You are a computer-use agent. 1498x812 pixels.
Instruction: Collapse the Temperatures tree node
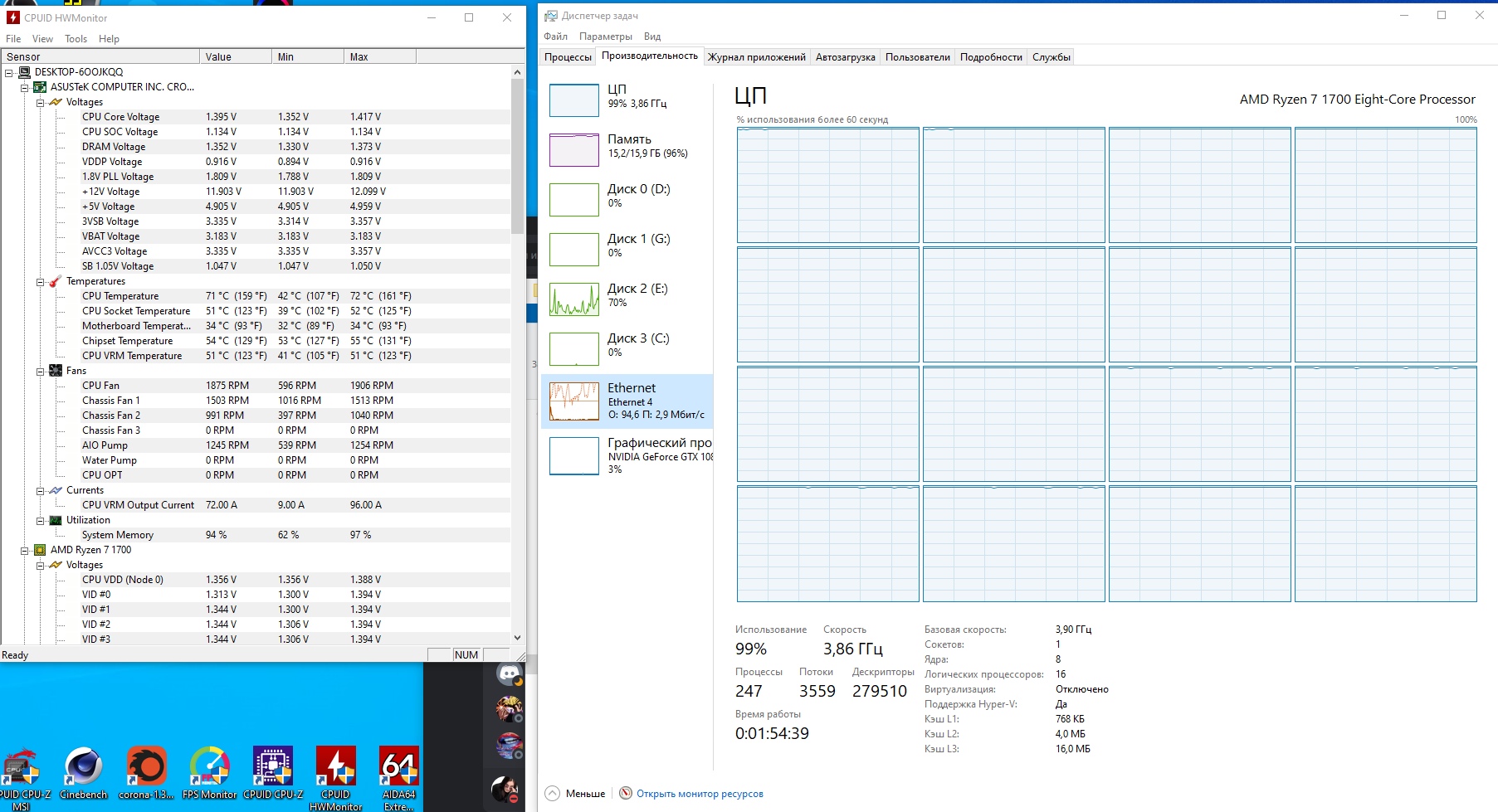coord(40,282)
